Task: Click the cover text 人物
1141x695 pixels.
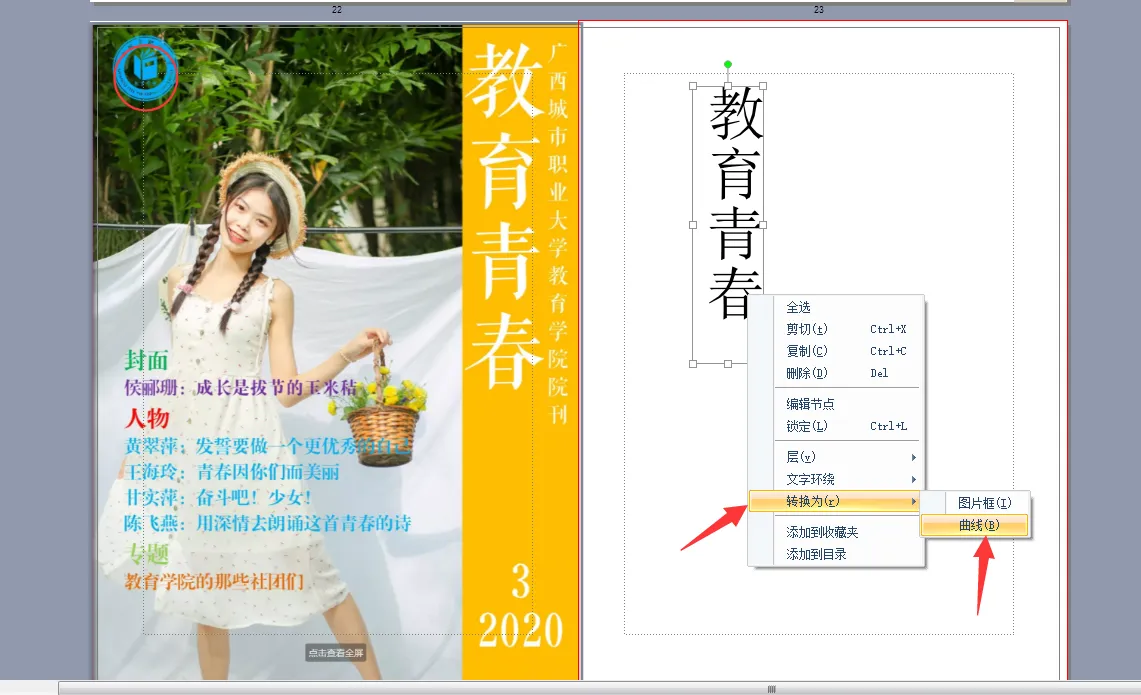Action: (x=146, y=418)
